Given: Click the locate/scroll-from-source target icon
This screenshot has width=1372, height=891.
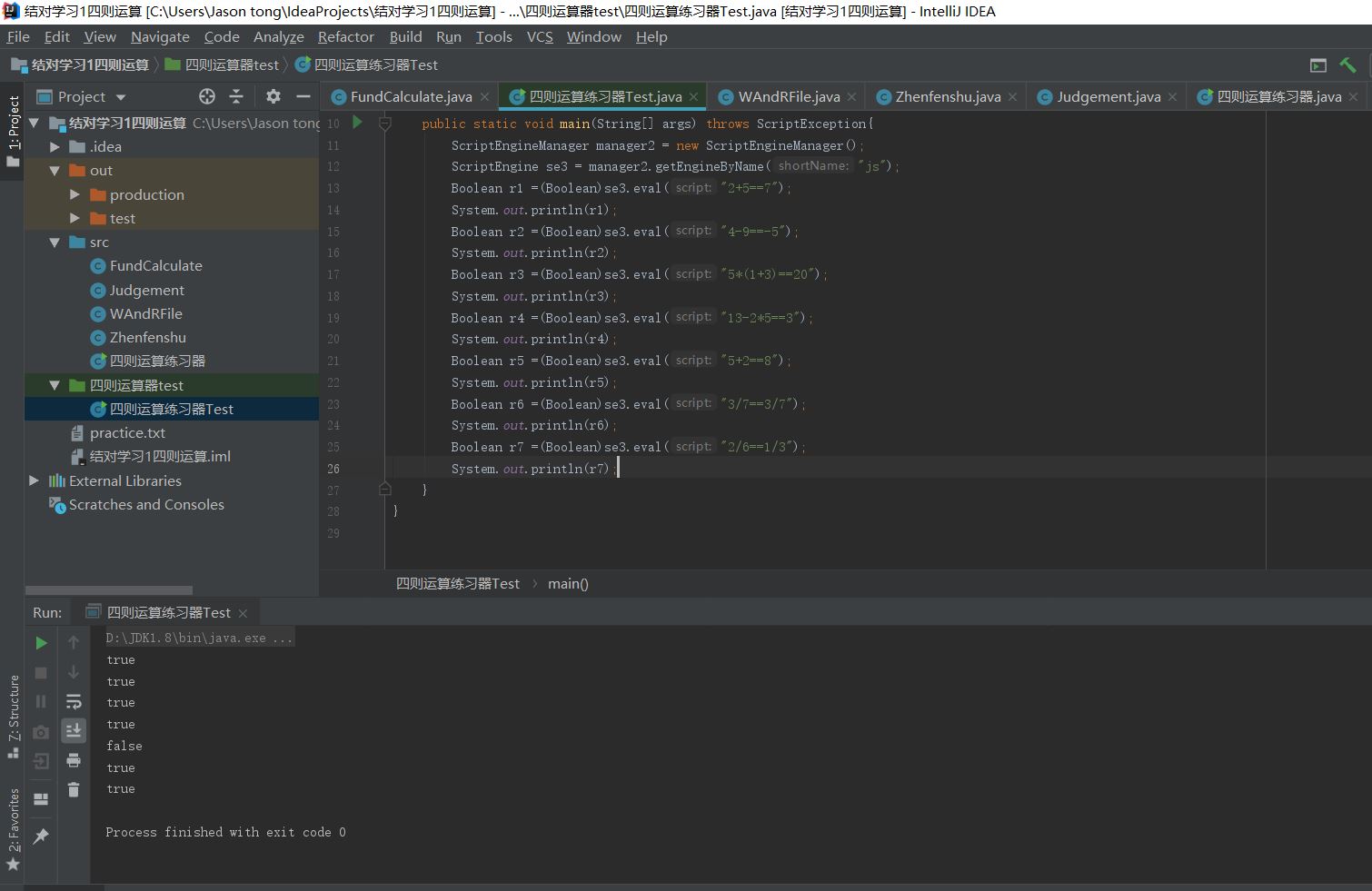Looking at the screenshot, I should point(207,96).
